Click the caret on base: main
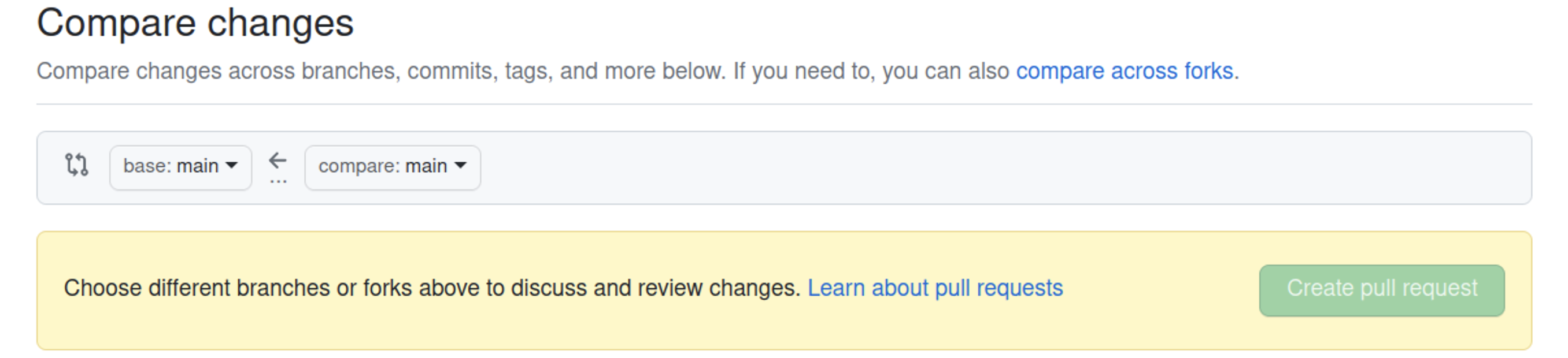Image resolution: width=1568 pixels, height=358 pixels. (x=231, y=165)
